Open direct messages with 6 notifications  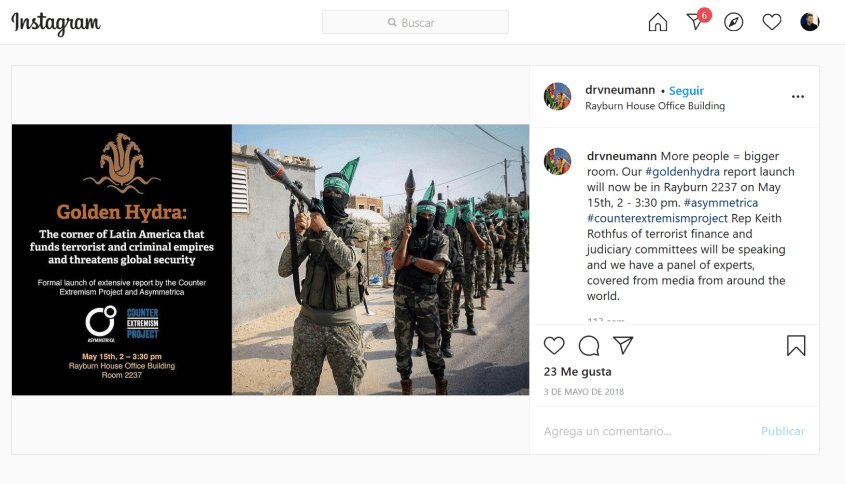pos(697,20)
